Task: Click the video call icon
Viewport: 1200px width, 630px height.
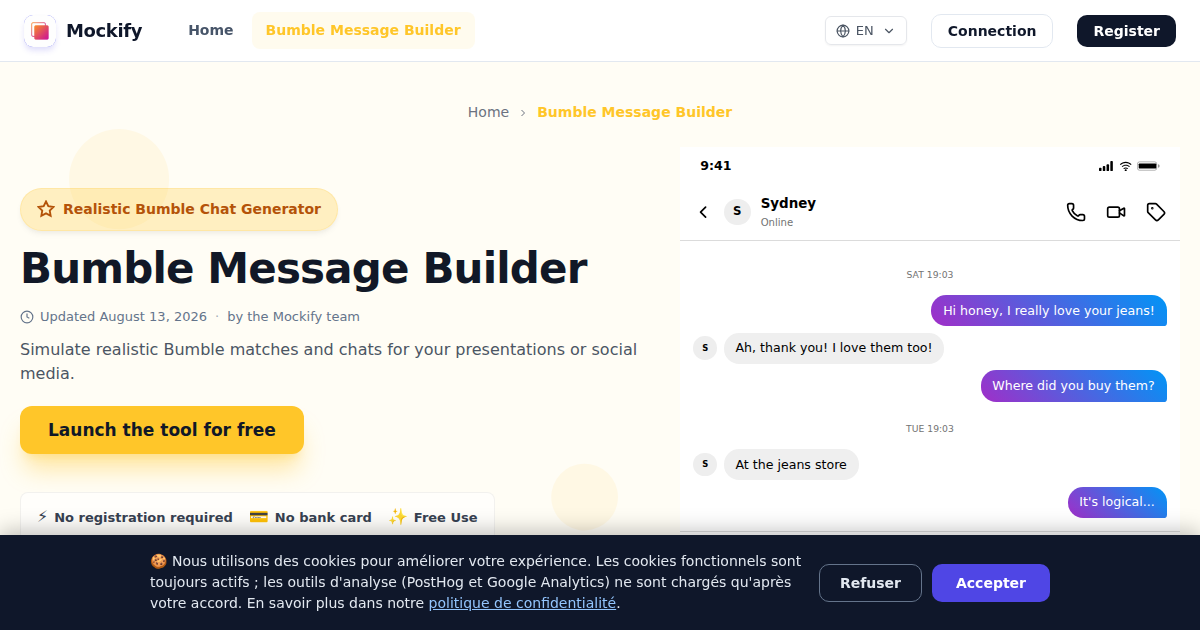Action: 1116,212
